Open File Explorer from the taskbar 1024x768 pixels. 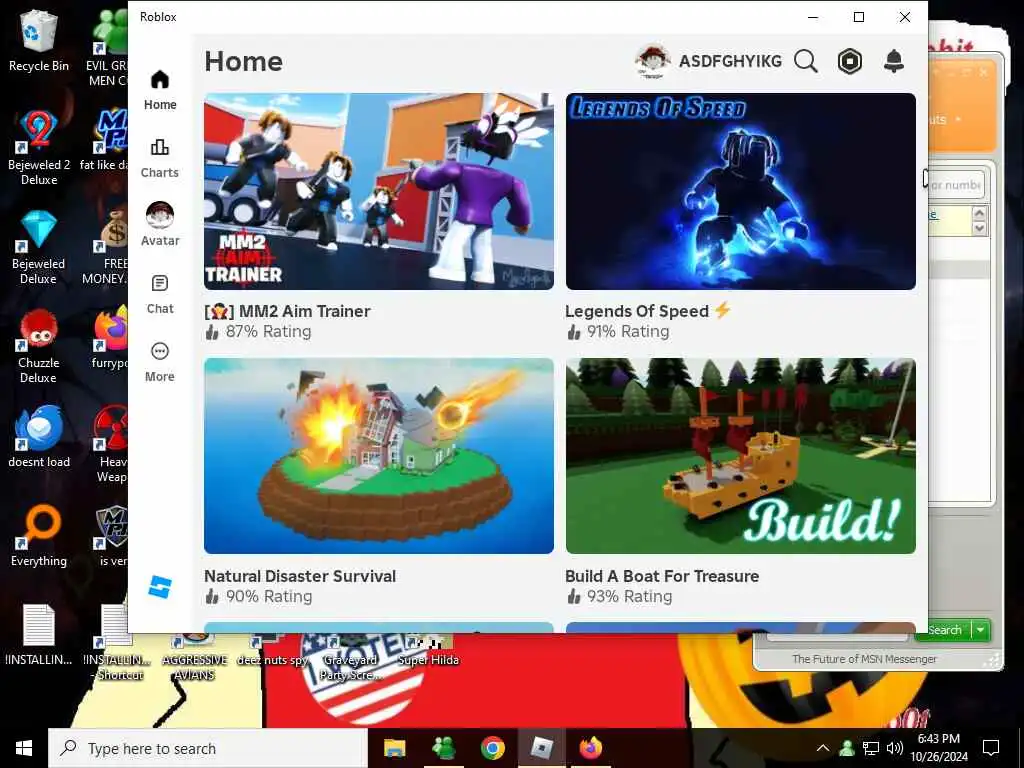(x=394, y=748)
